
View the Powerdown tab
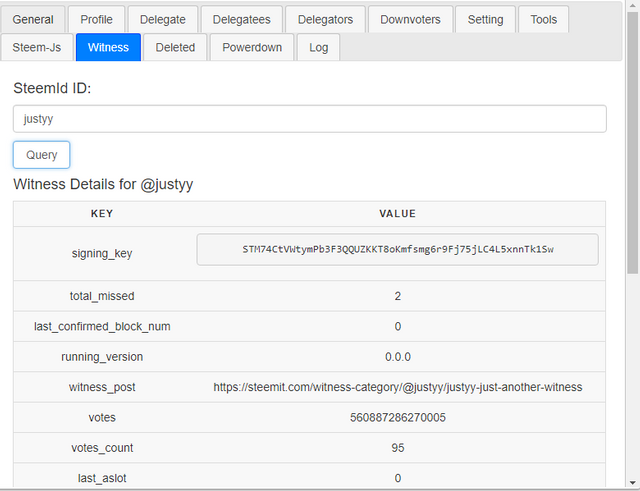(252, 47)
